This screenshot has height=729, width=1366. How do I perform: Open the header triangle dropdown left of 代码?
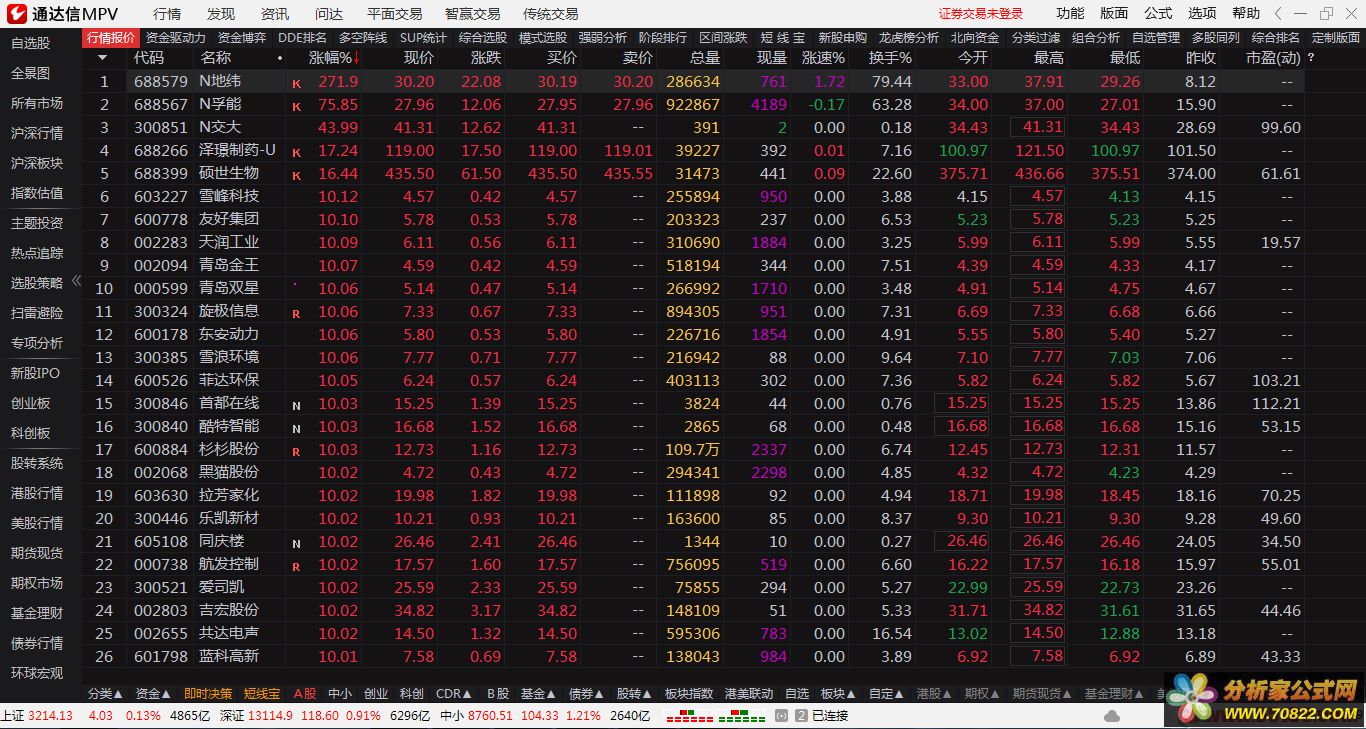click(103, 58)
